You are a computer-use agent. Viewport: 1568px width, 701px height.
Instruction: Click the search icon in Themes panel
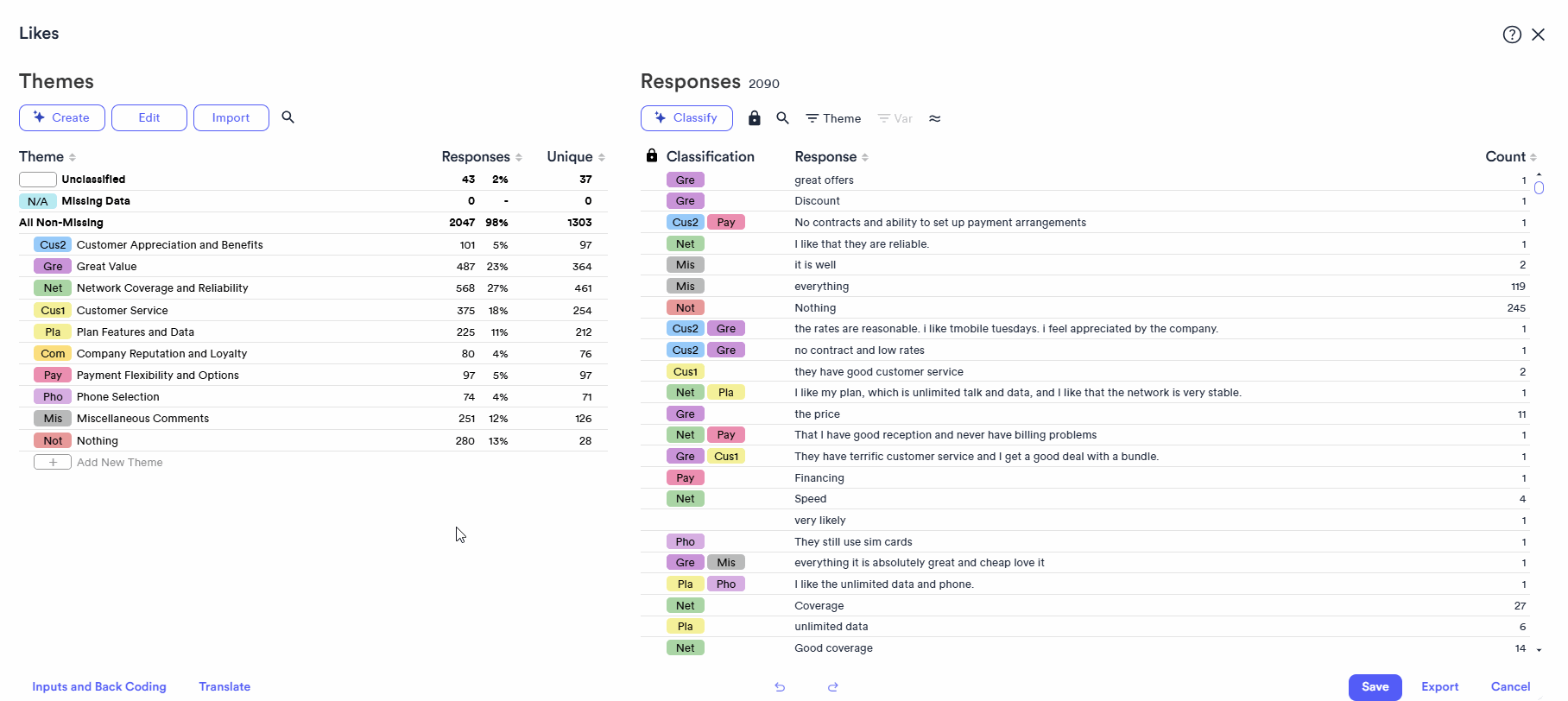coord(288,117)
